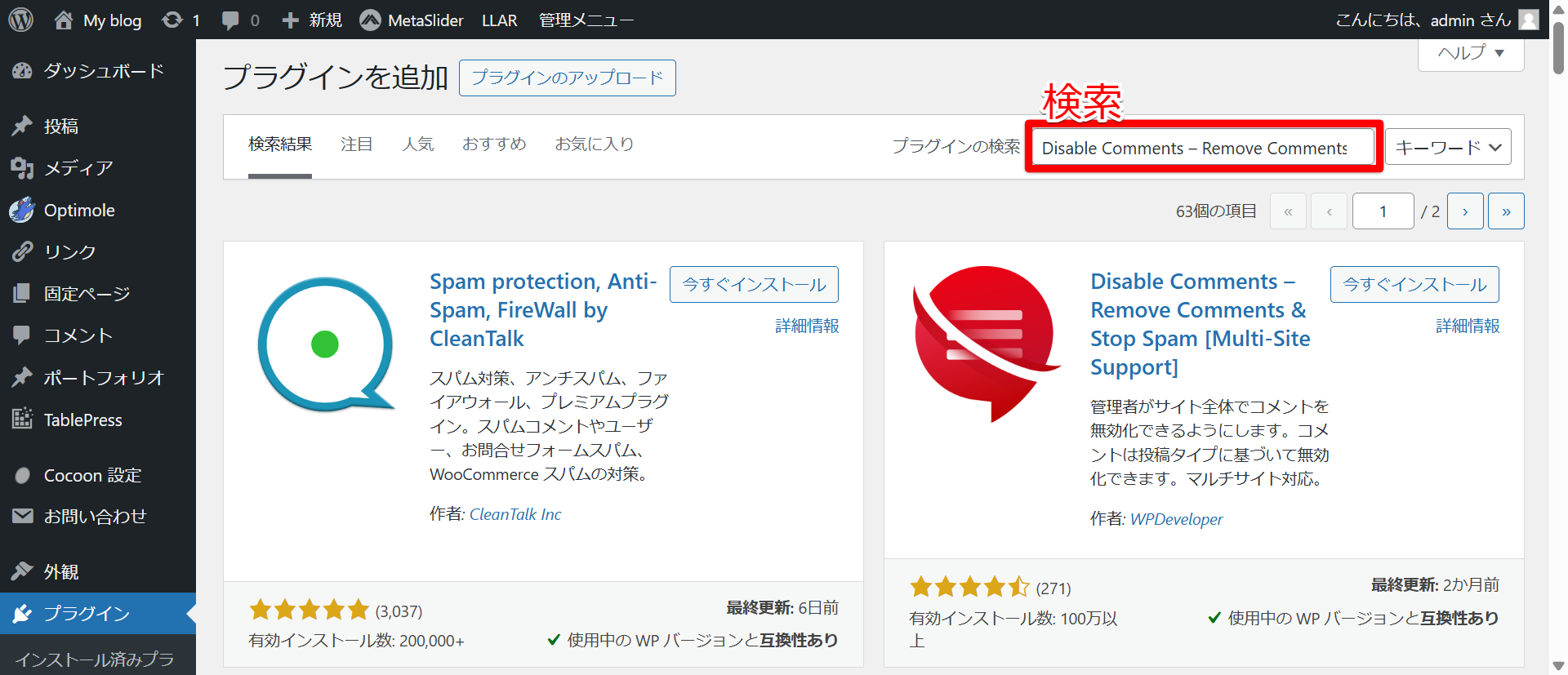Go to the next page of results

pyautogui.click(x=1465, y=211)
